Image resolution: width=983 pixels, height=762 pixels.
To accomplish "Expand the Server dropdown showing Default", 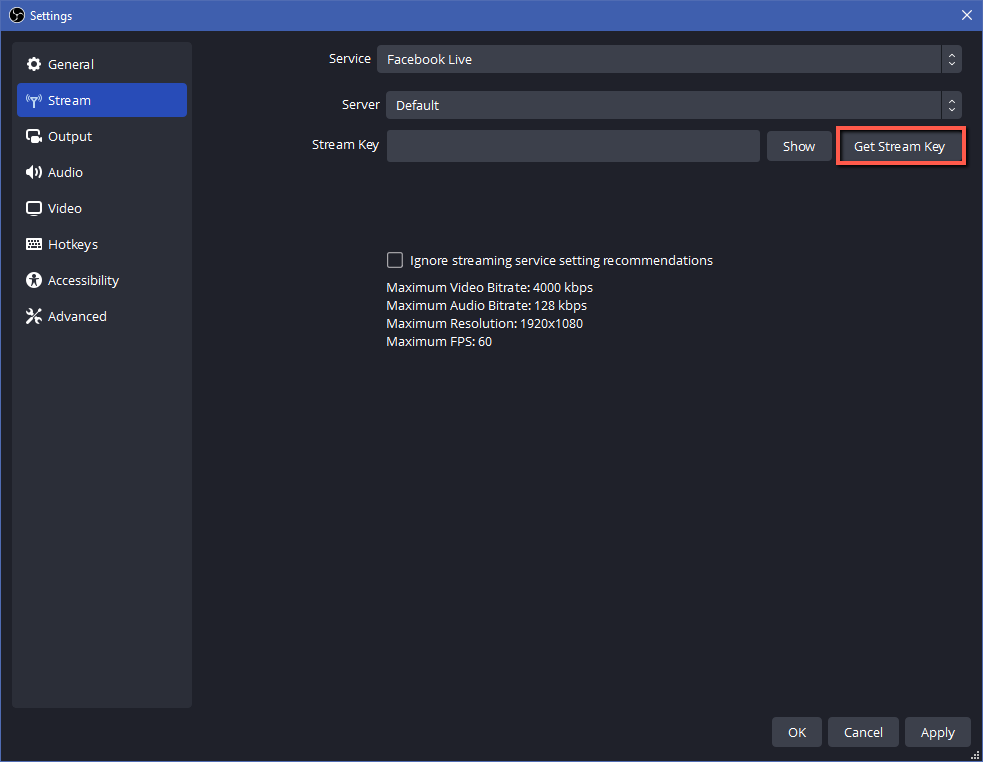I will 674,105.
